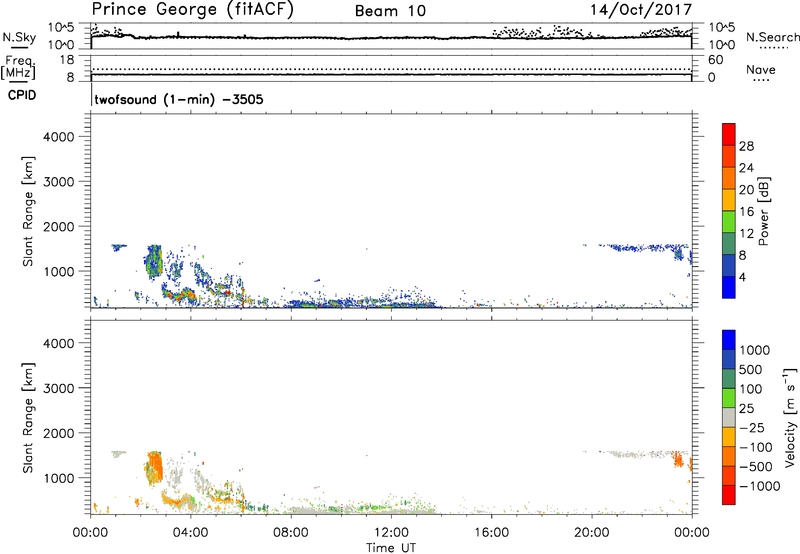Click the 'Velocity [m s-1]' color bar label
This screenshot has width=800, height=554.
790,417
